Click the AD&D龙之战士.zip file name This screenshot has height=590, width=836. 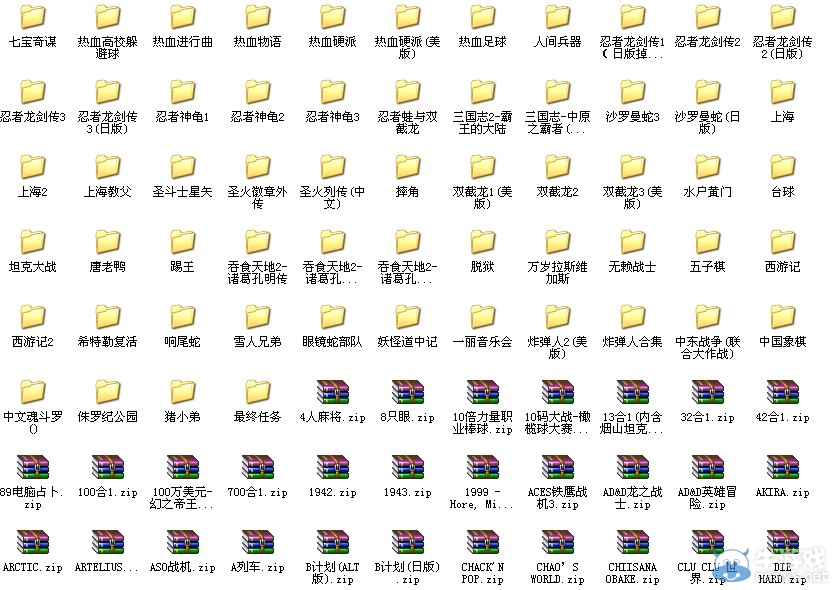632,498
